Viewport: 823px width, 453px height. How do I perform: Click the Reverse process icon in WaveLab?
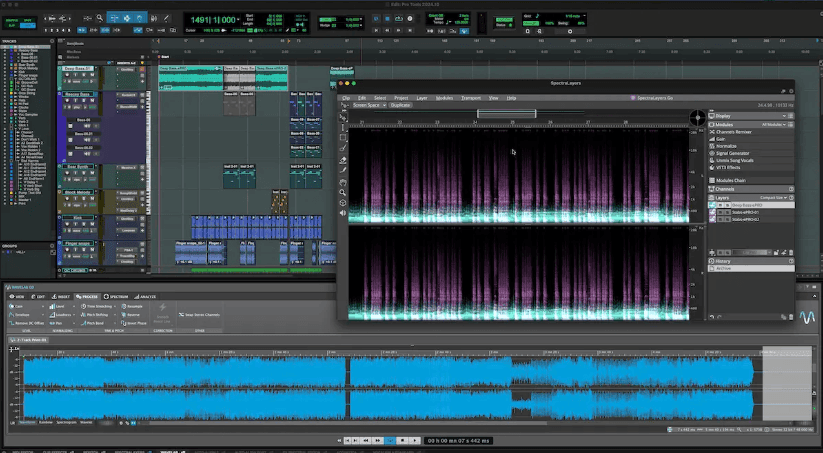pos(123,315)
